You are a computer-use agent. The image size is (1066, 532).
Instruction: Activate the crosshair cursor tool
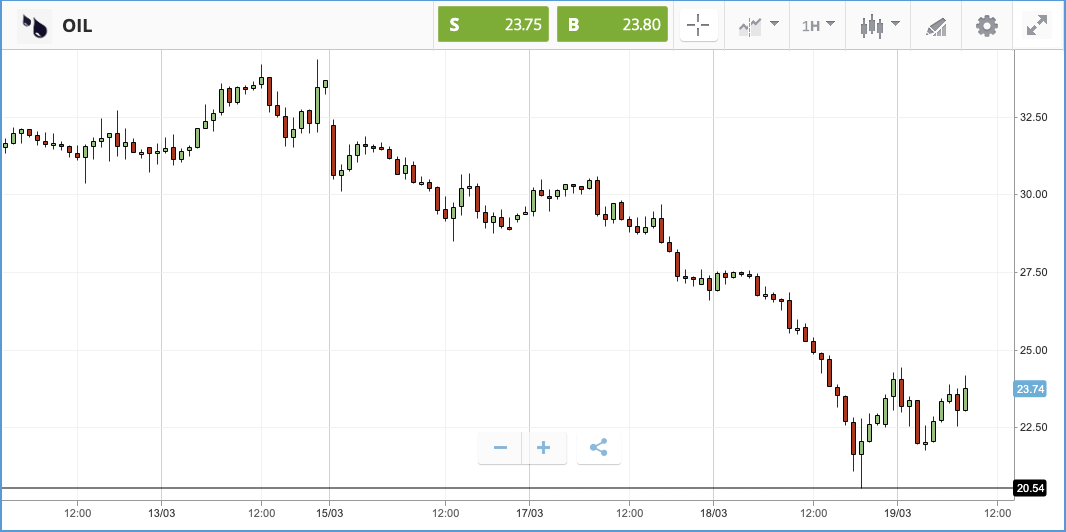[x=698, y=26]
